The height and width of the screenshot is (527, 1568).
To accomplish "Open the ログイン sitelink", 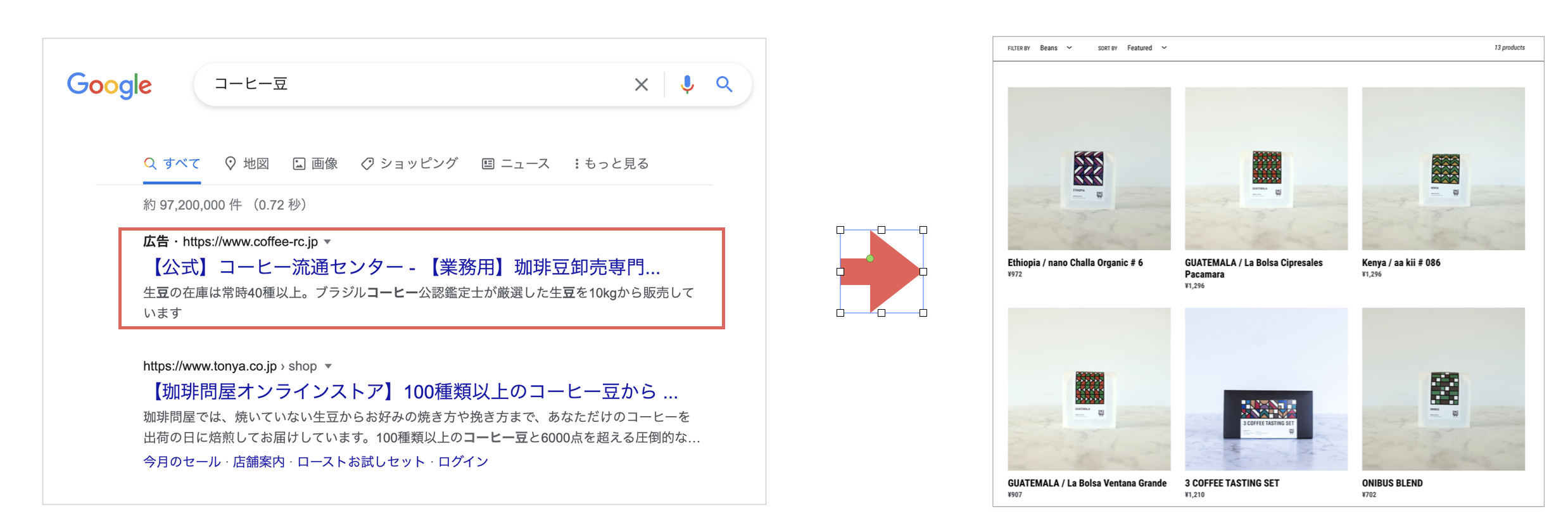I will pos(464,462).
